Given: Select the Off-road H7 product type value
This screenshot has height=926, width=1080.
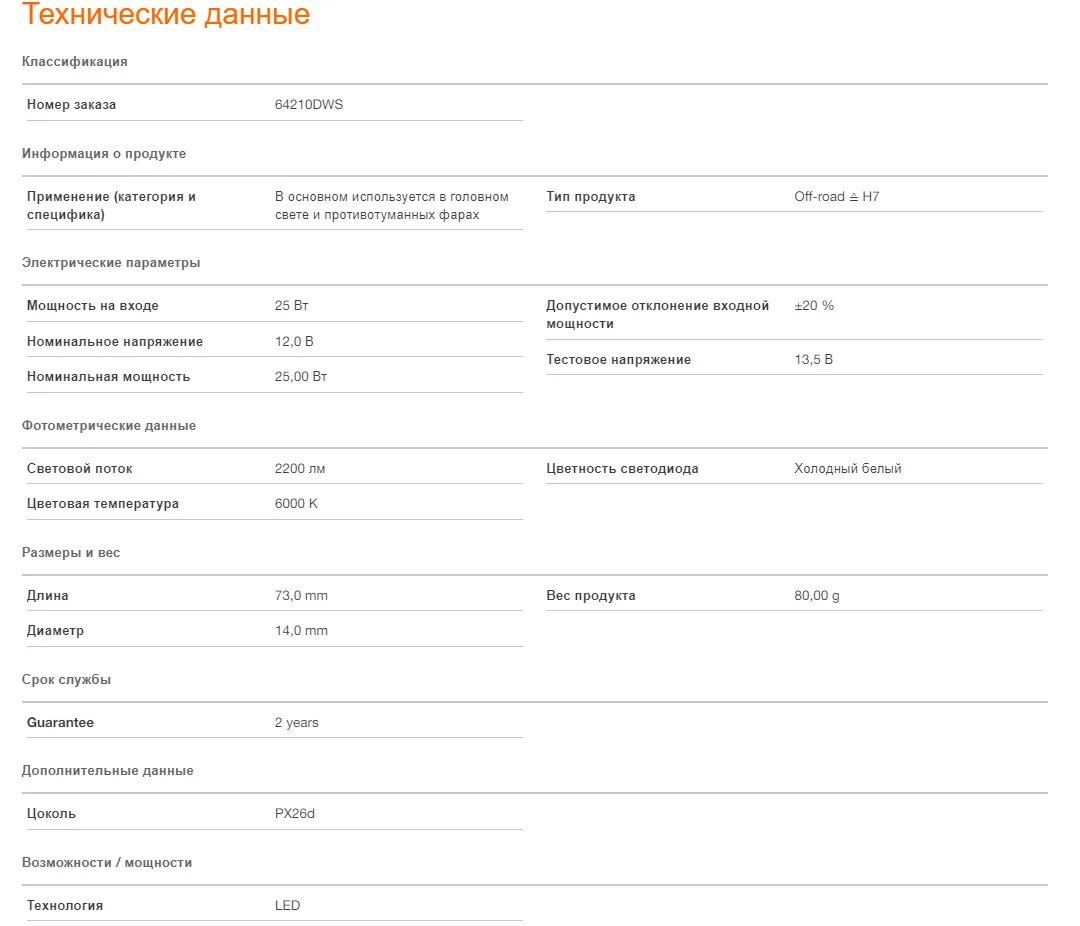Looking at the screenshot, I should (x=836, y=196).
